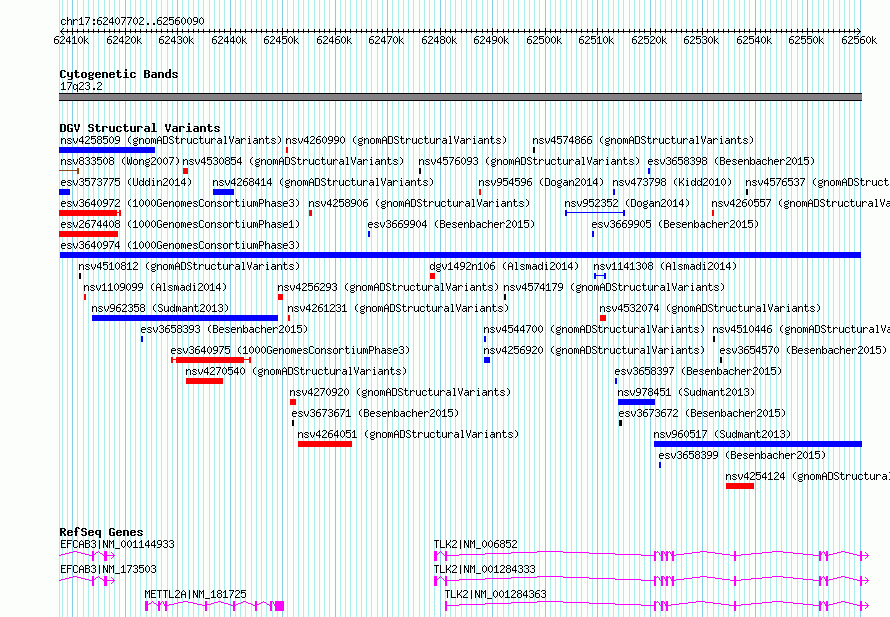Image resolution: width=890 pixels, height=617 pixels.
Task: Open esv3673671 (Besenbacher2015) label
Action: (375, 413)
